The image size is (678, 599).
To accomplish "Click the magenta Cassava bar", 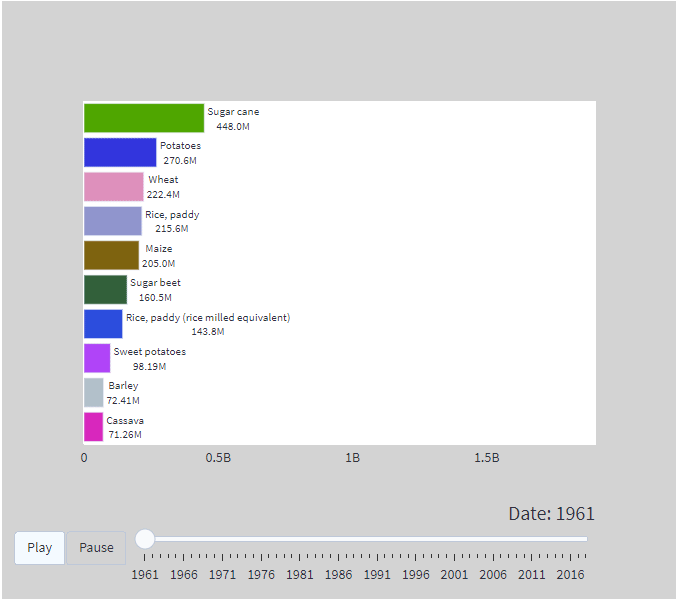I will click(x=93, y=426).
